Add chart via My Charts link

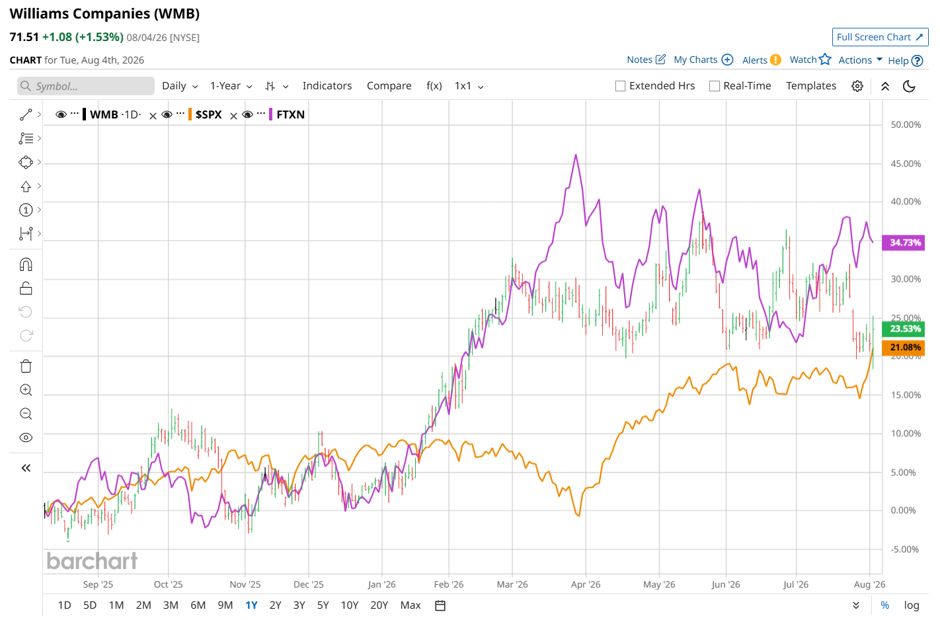(703, 60)
